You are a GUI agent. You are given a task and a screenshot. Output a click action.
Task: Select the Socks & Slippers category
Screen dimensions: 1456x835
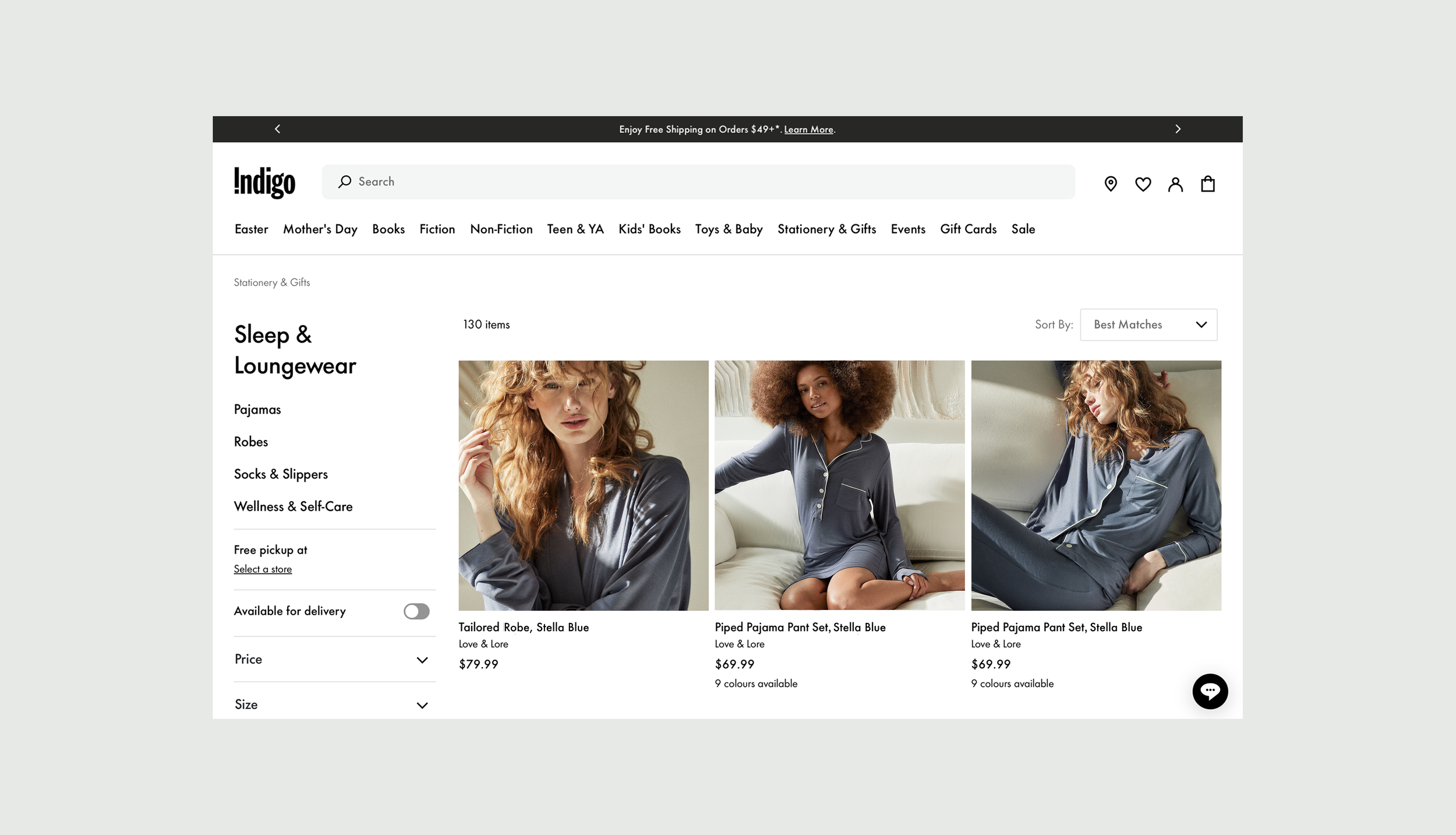[x=281, y=474]
